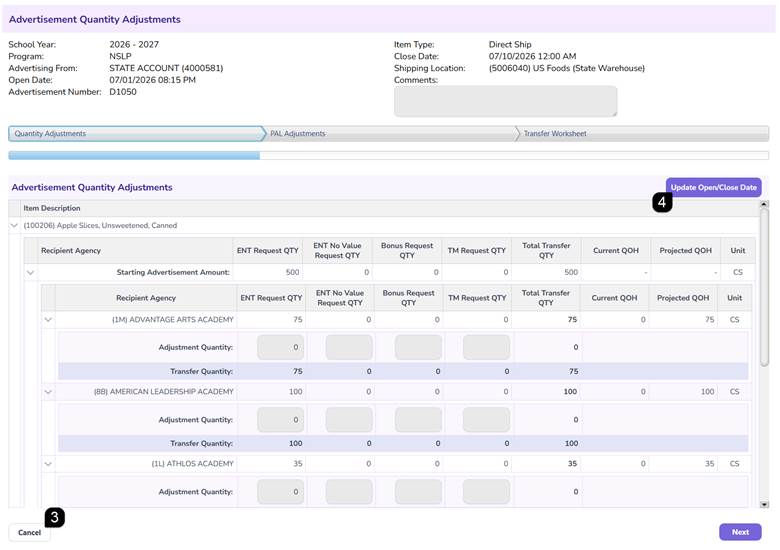Image resolution: width=780 pixels, height=550 pixels.
Task: Click Update Open/Close Date button
Action: point(713,187)
